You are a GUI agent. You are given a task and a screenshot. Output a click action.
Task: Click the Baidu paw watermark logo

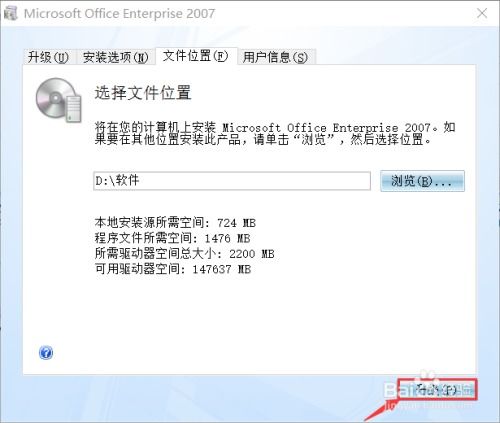click(x=427, y=376)
